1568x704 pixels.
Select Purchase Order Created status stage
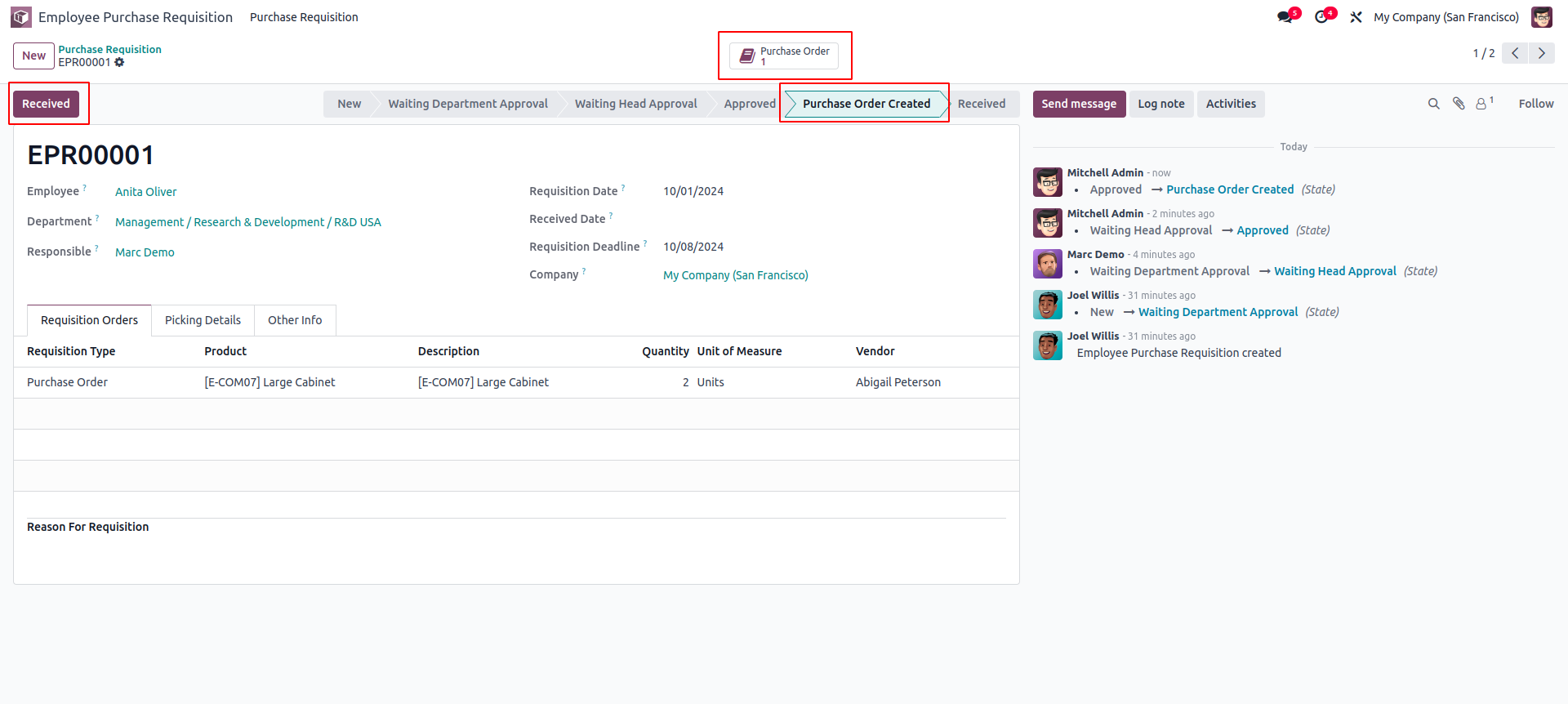tap(866, 104)
